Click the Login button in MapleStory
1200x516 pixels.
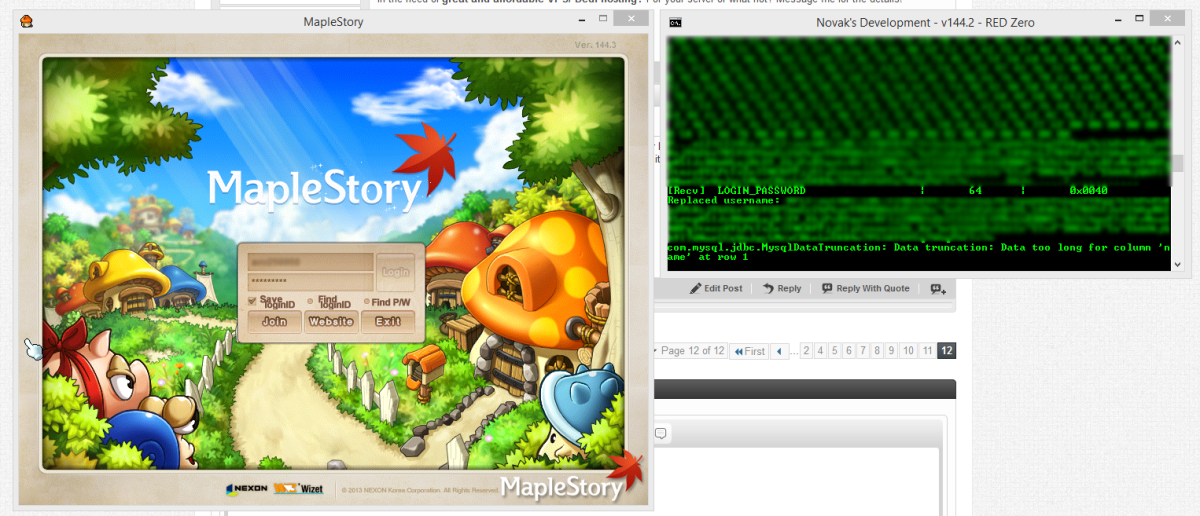tap(395, 271)
